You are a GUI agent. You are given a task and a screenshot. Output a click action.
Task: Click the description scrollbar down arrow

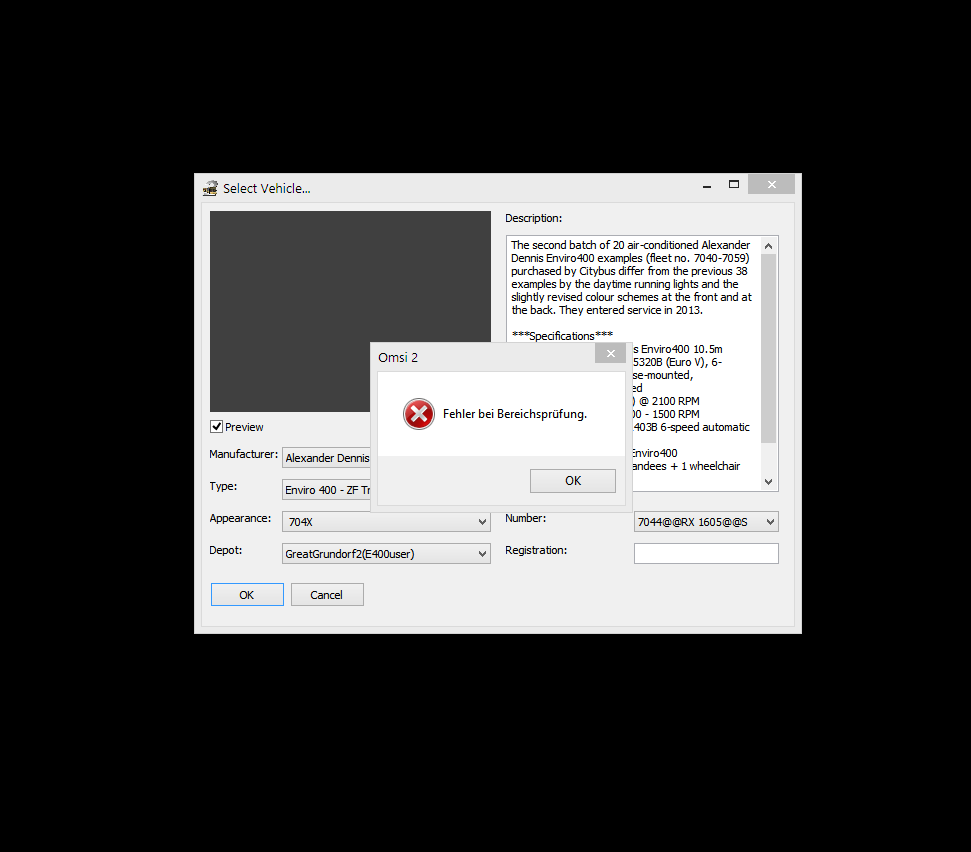tap(769, 482)
